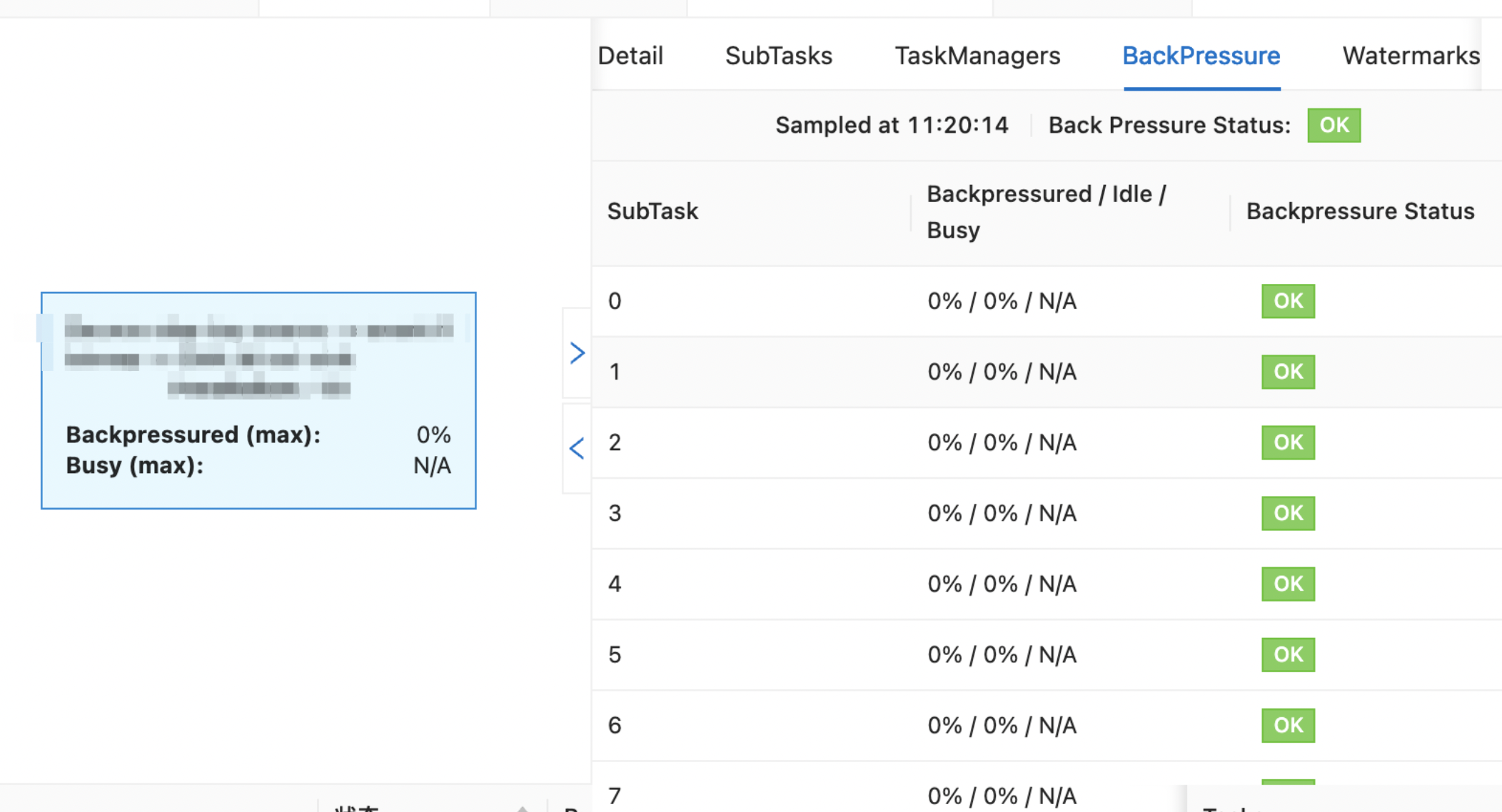Click OK badge for subtask 3

(x=1287, y=512)
